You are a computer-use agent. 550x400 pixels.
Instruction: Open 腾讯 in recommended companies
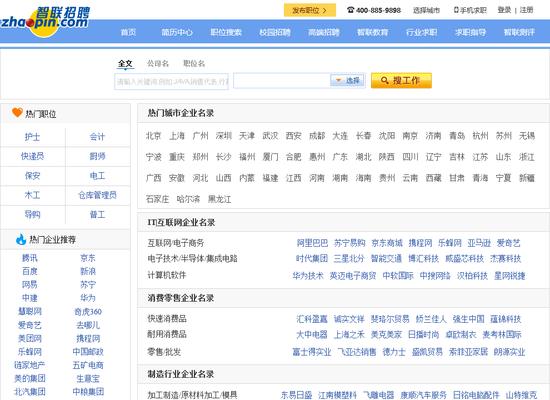[x=30, y=258]
